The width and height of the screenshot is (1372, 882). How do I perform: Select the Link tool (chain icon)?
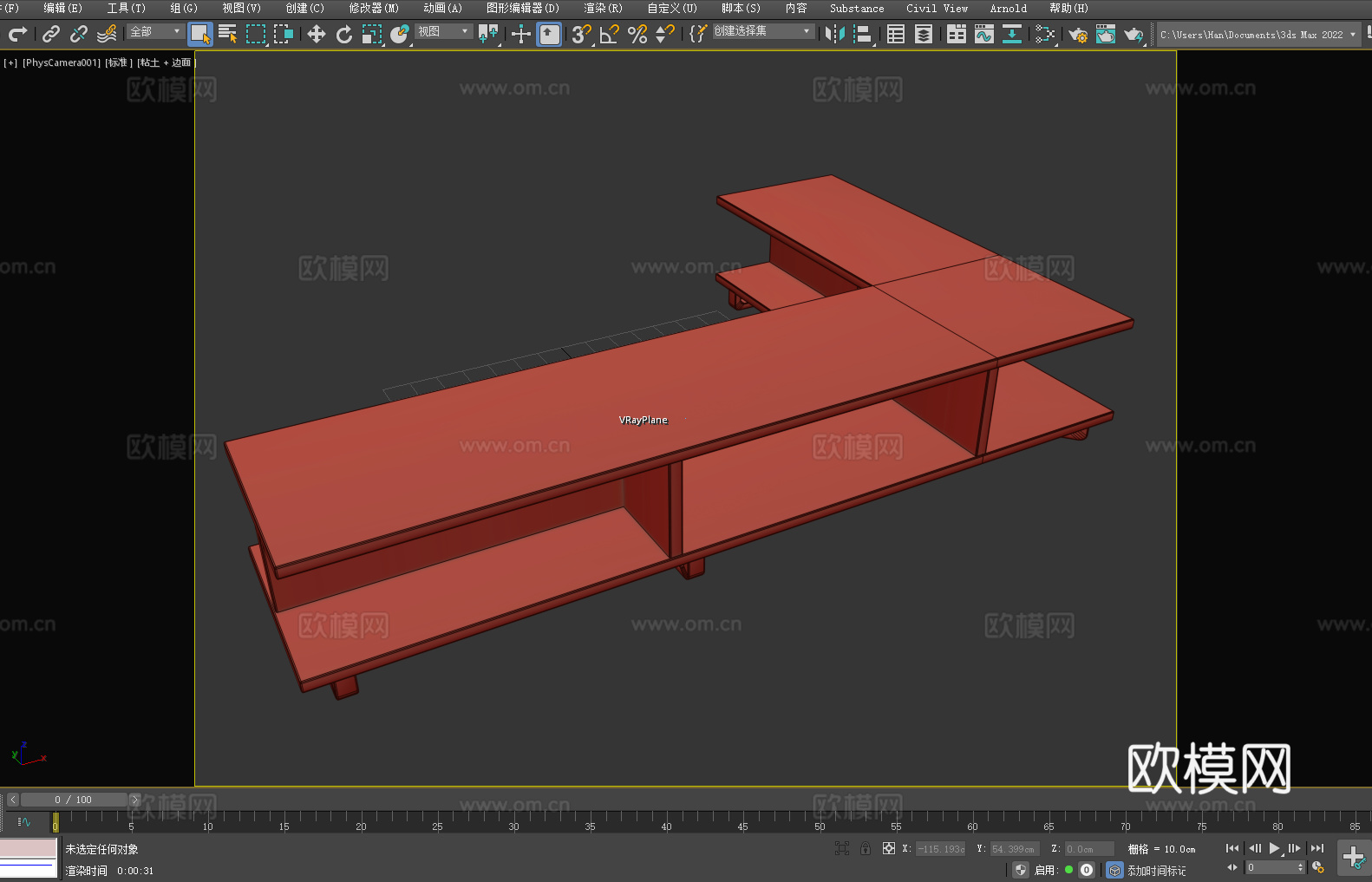pos(51,34)
